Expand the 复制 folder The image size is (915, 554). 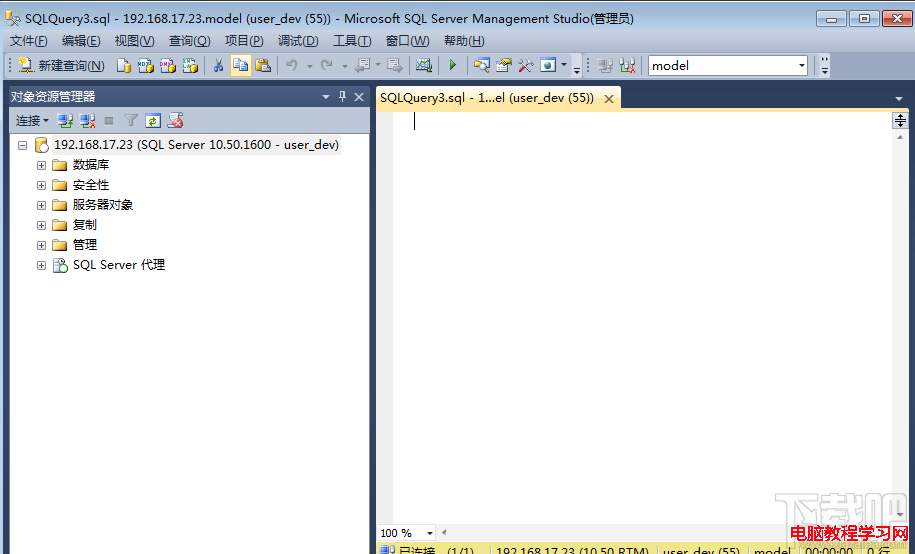click(x=41, y=225)
